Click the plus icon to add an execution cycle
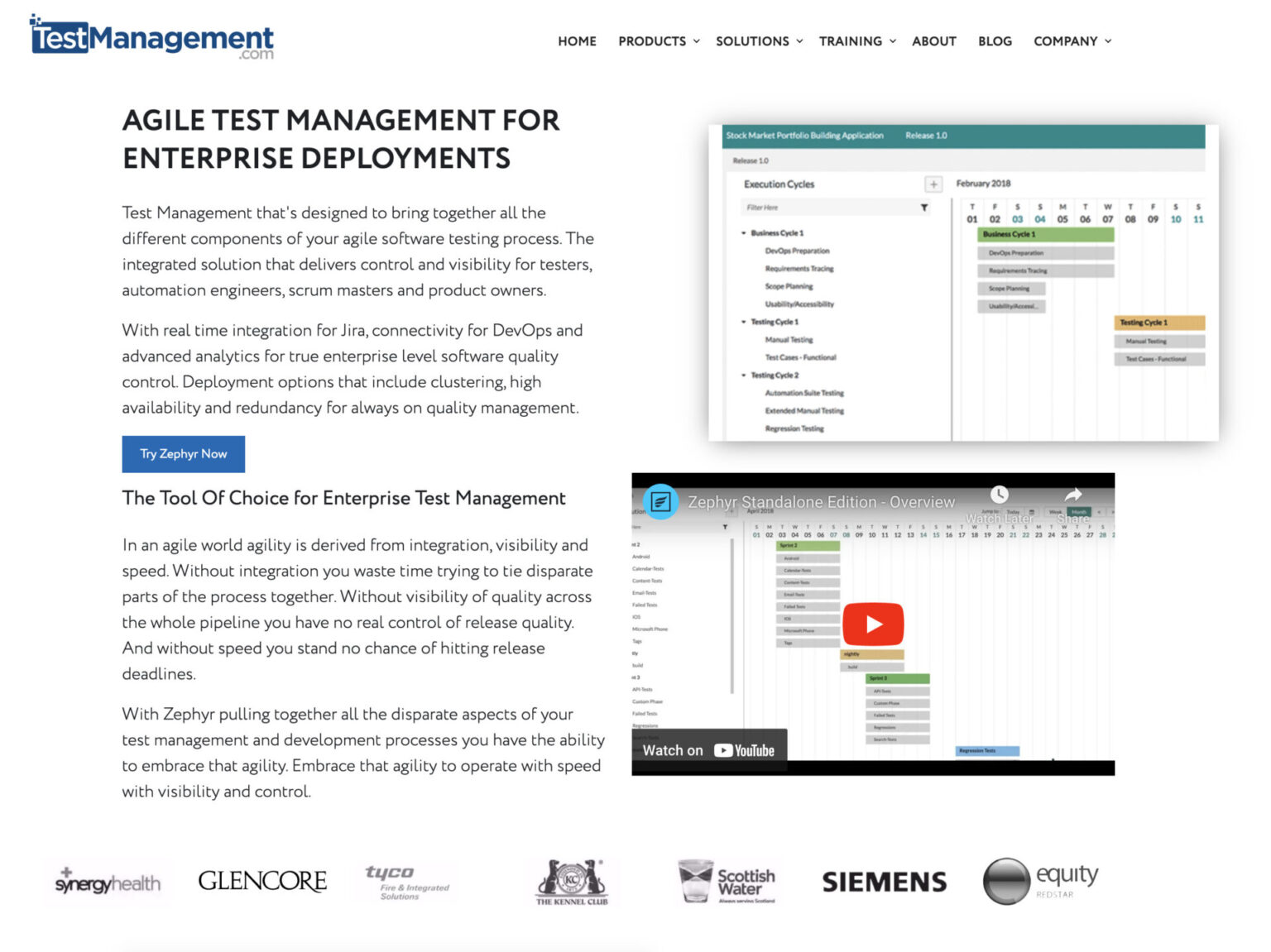This screenshot has width=1271, height=952. pos(934,184)
